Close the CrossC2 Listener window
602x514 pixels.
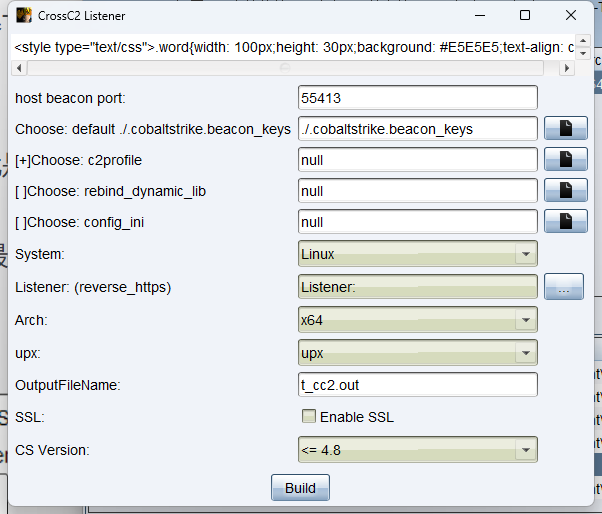pyautogui.click(x=571, y=15)
